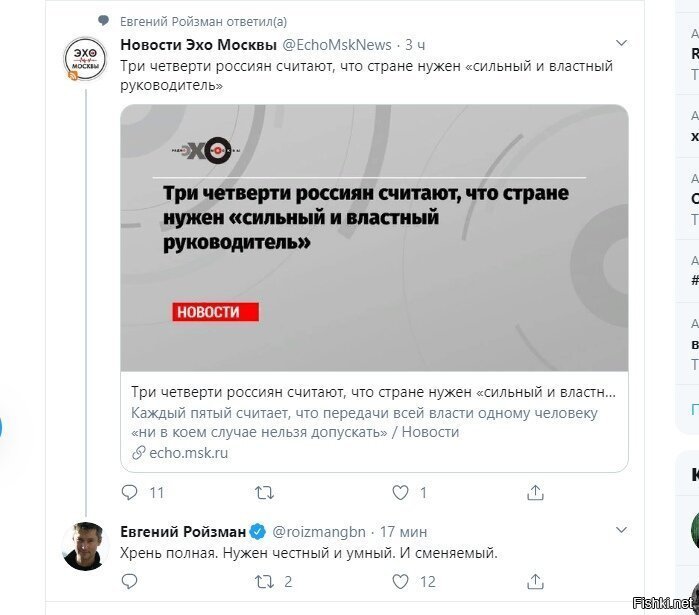
Task: Open Новости Эхо Москвы account name
Action: (198, 45)
